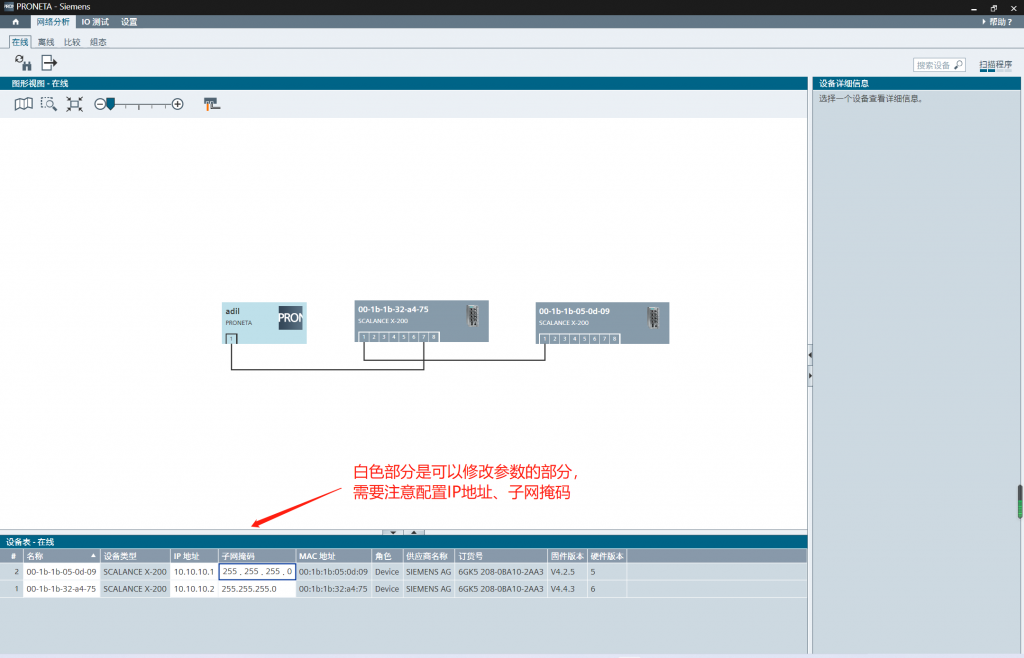Click the PRONETA app icon in title bar
Screen dimensions: 1024x658
[8, 6]
